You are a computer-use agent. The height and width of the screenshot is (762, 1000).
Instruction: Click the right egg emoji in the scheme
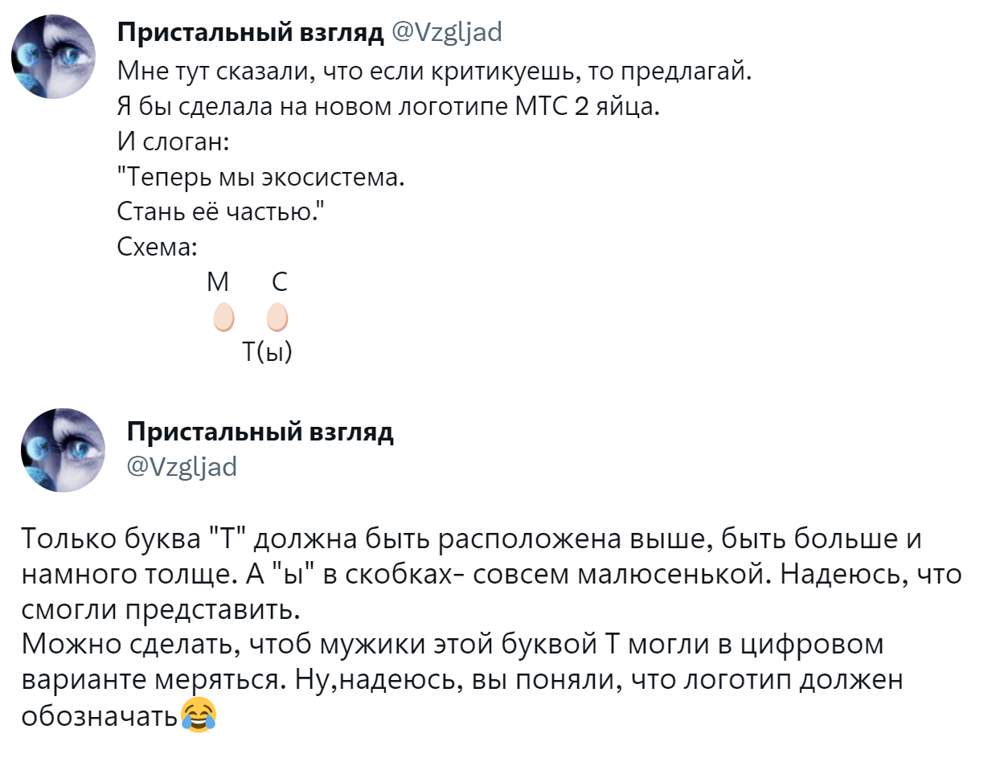pos(277,319)
